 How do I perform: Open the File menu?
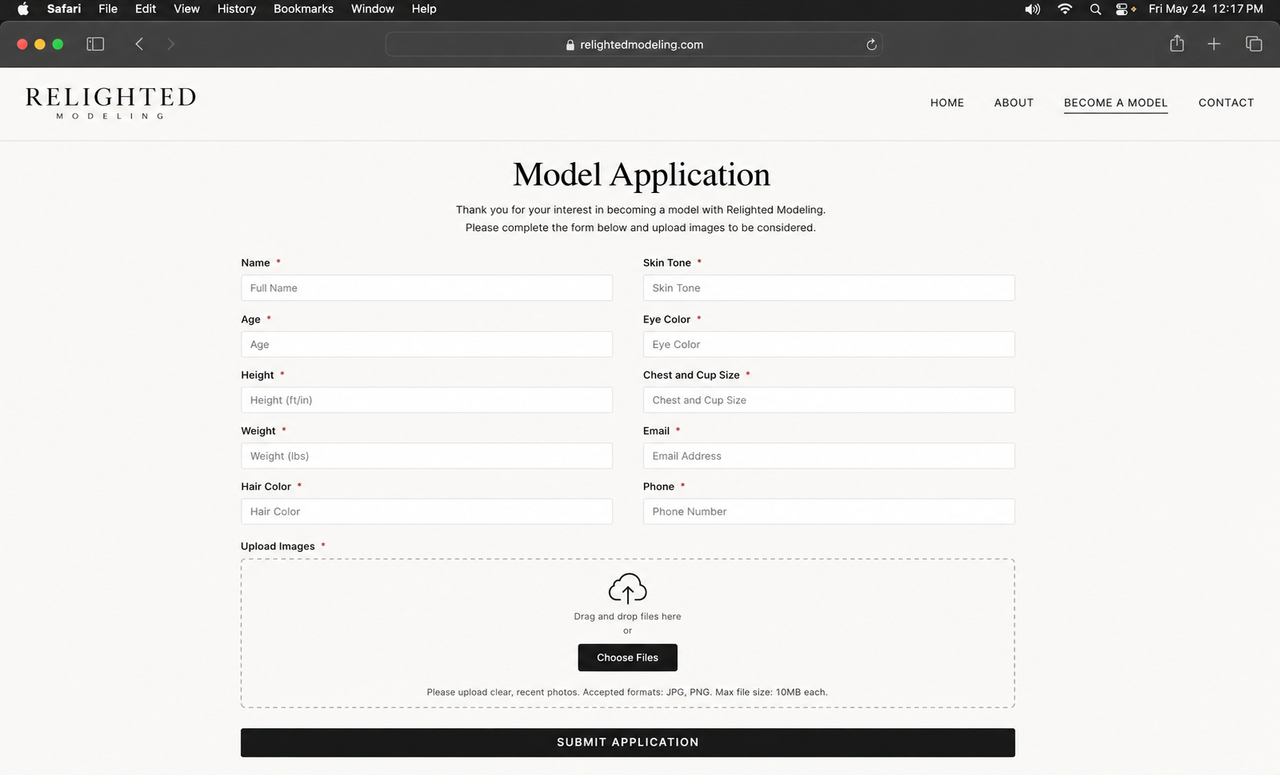click(108, 9)
